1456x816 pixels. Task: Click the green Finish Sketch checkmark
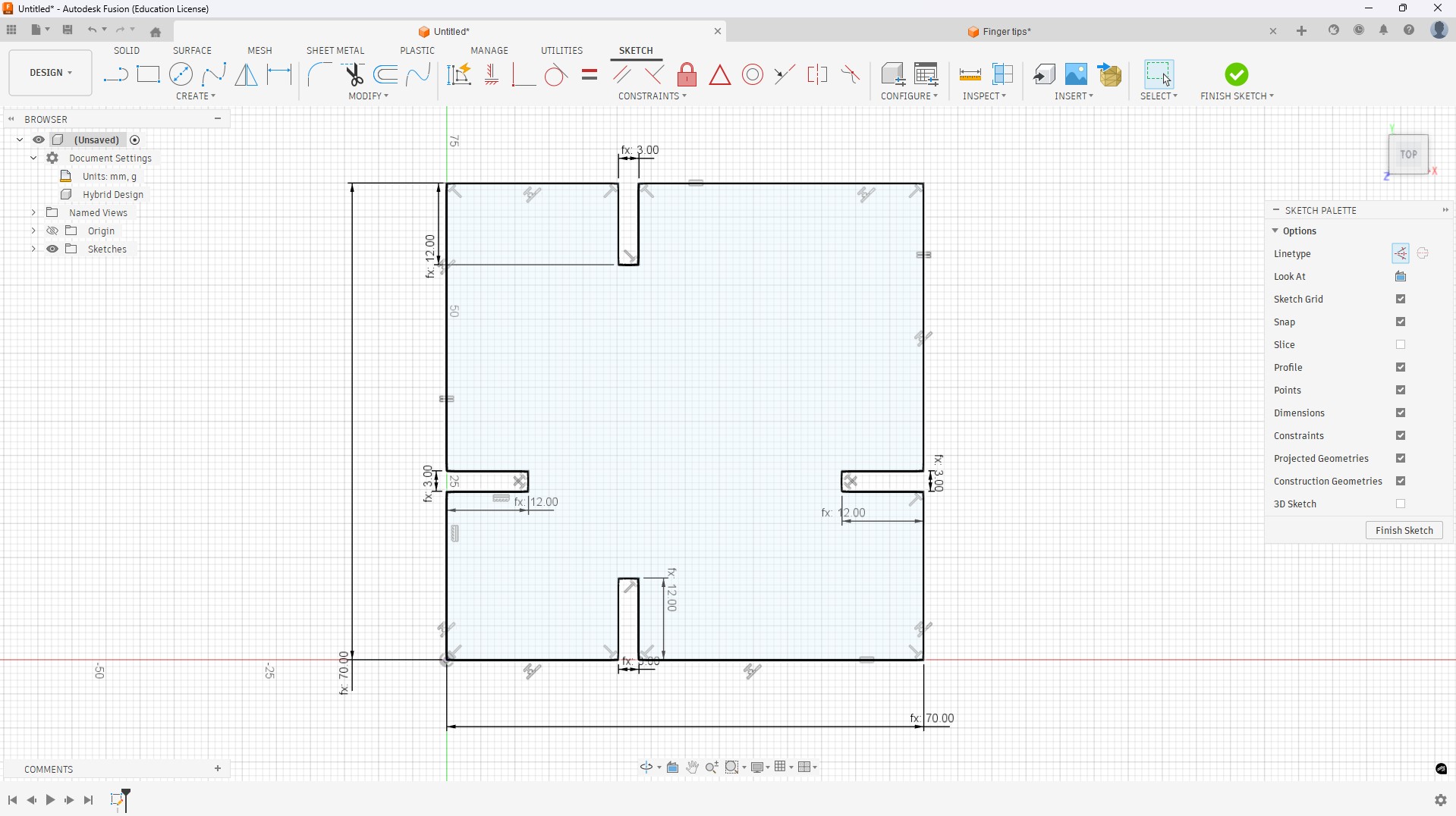tap(1236, 74)
